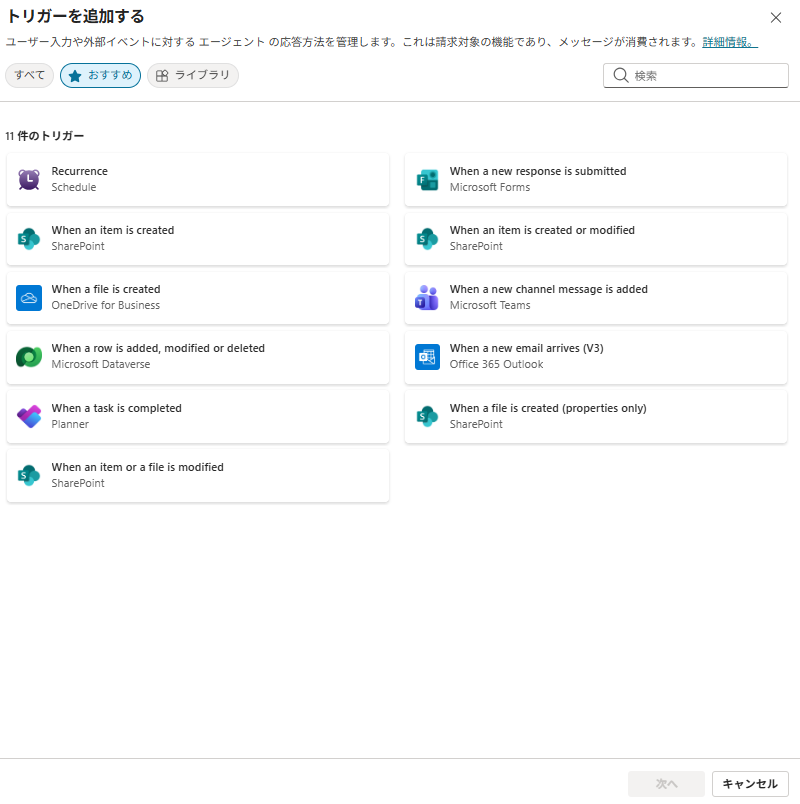Select the Recurrence trigger title
Screen dimensions: 800x804
79,171
